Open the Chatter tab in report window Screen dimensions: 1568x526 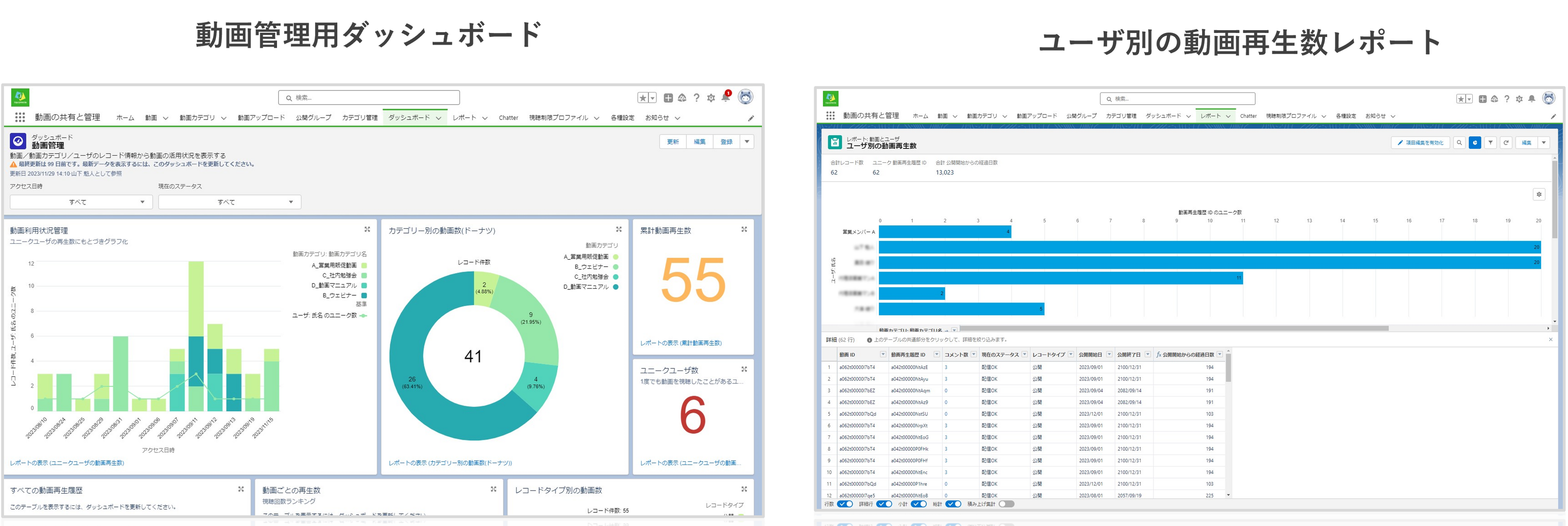[1248, 116]
